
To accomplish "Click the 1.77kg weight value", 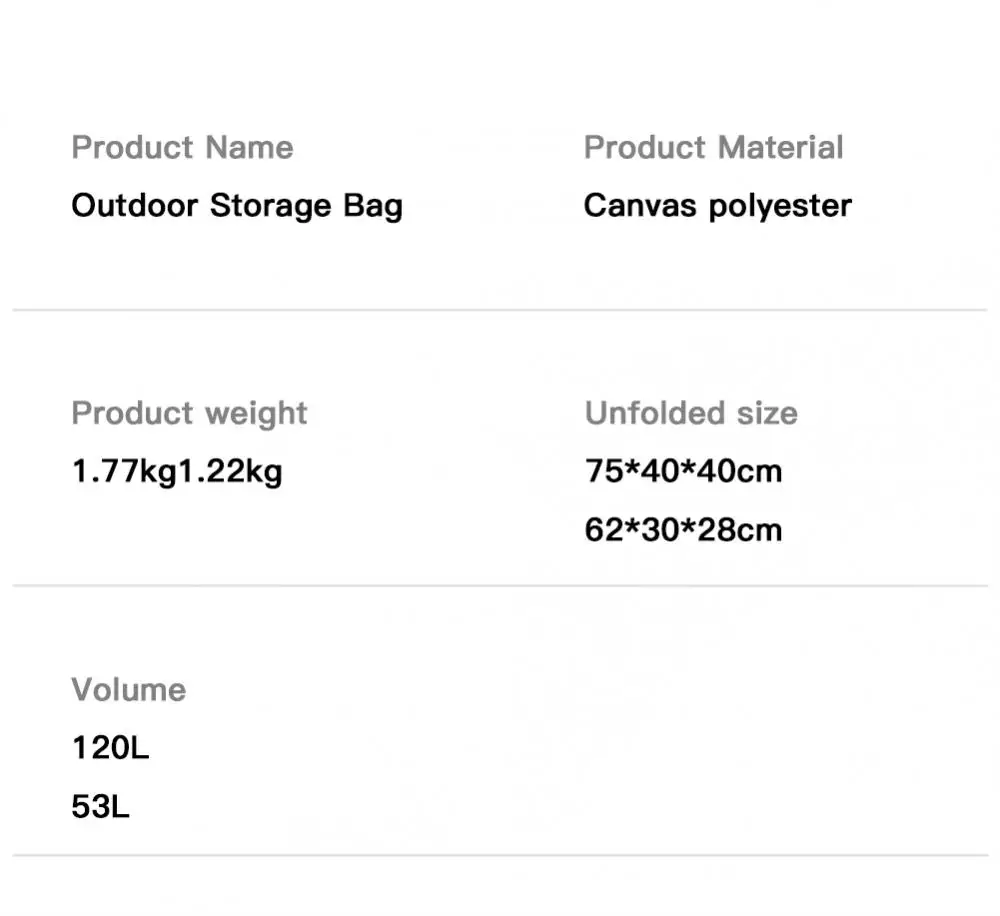I will click(x=124, y=470).
